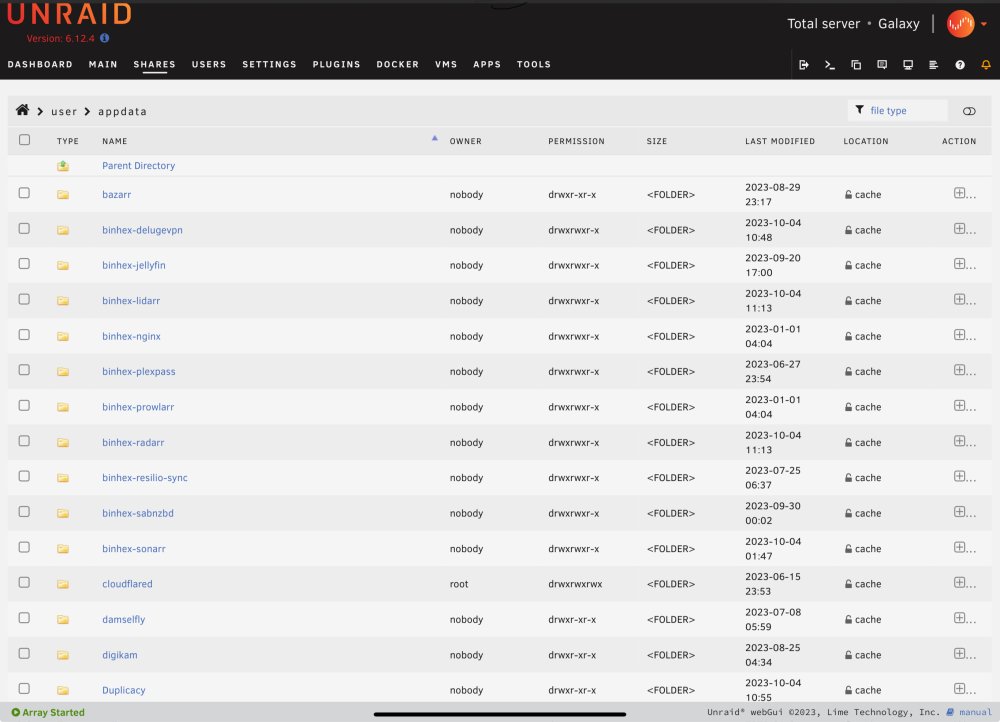Click the cache location for binhex-sonarr
This screenshot has height=722, width=1000.
(x=863, y=549)
